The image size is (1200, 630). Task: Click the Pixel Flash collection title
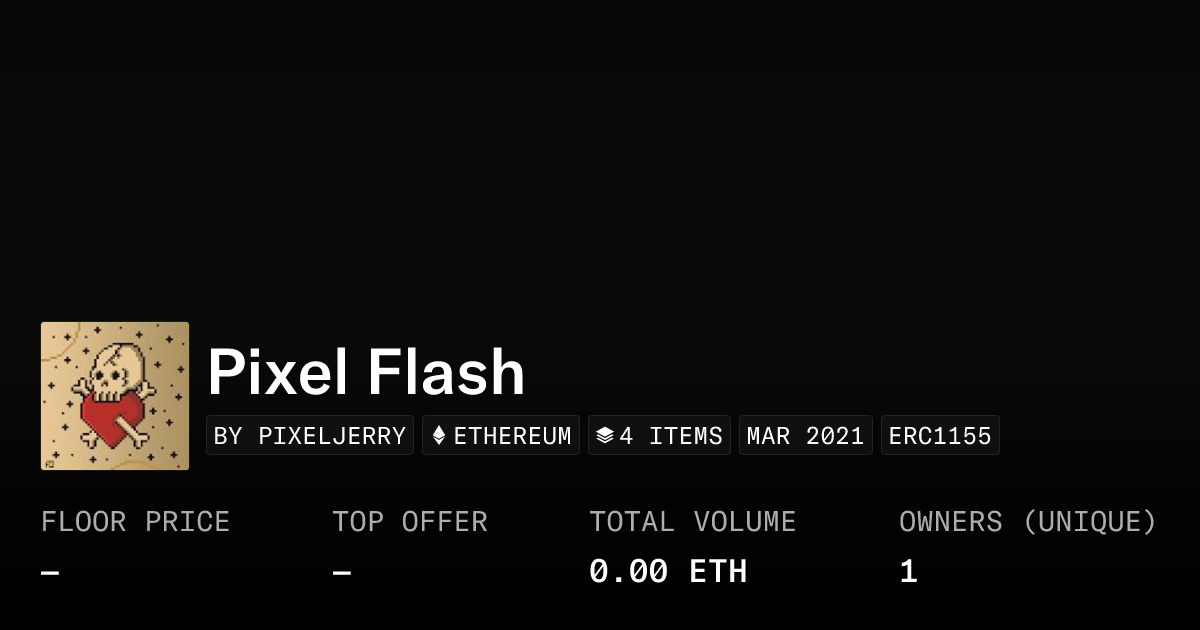366,373
